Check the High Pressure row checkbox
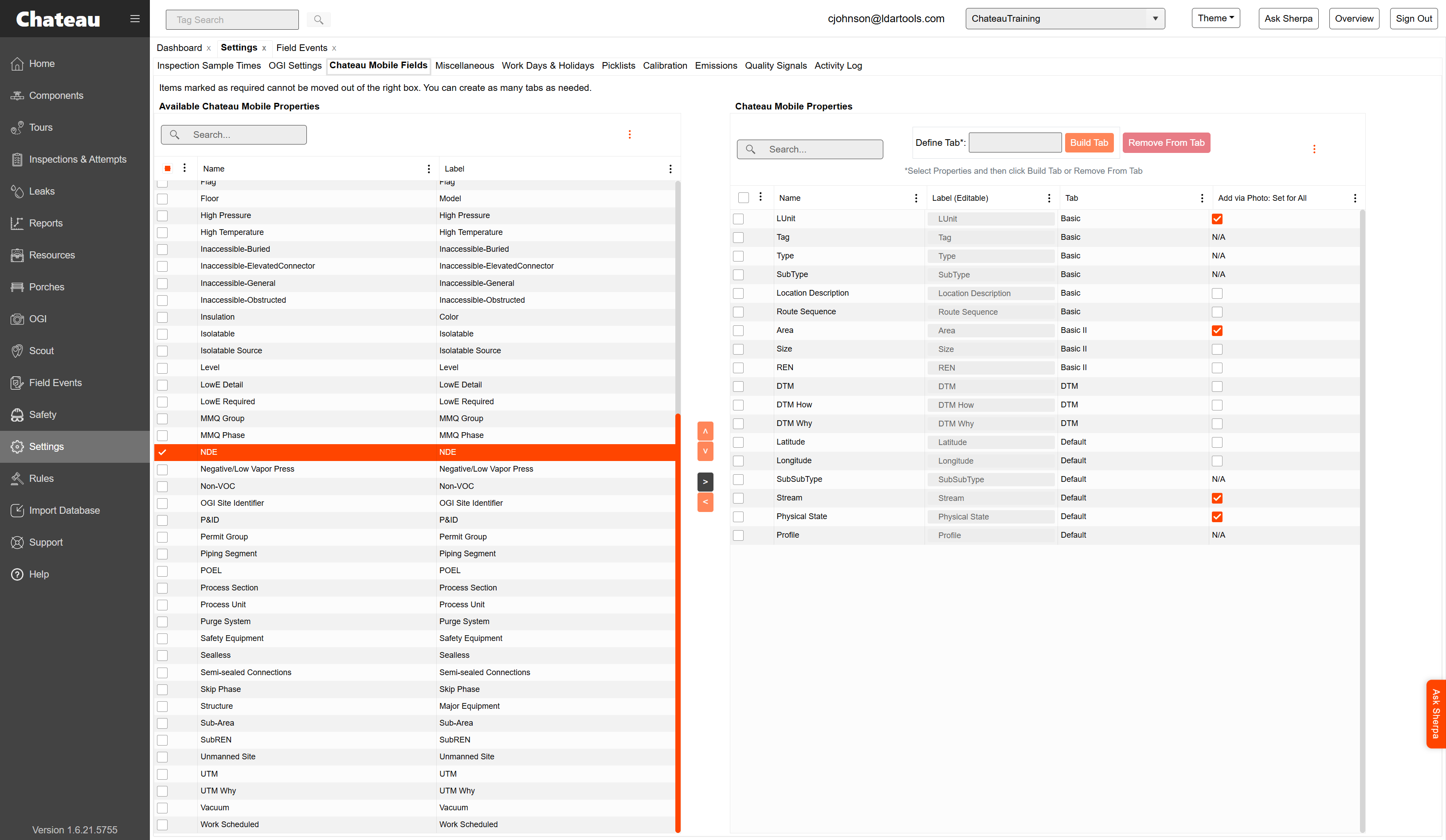 pyautogui.click(x=162, y=216)
